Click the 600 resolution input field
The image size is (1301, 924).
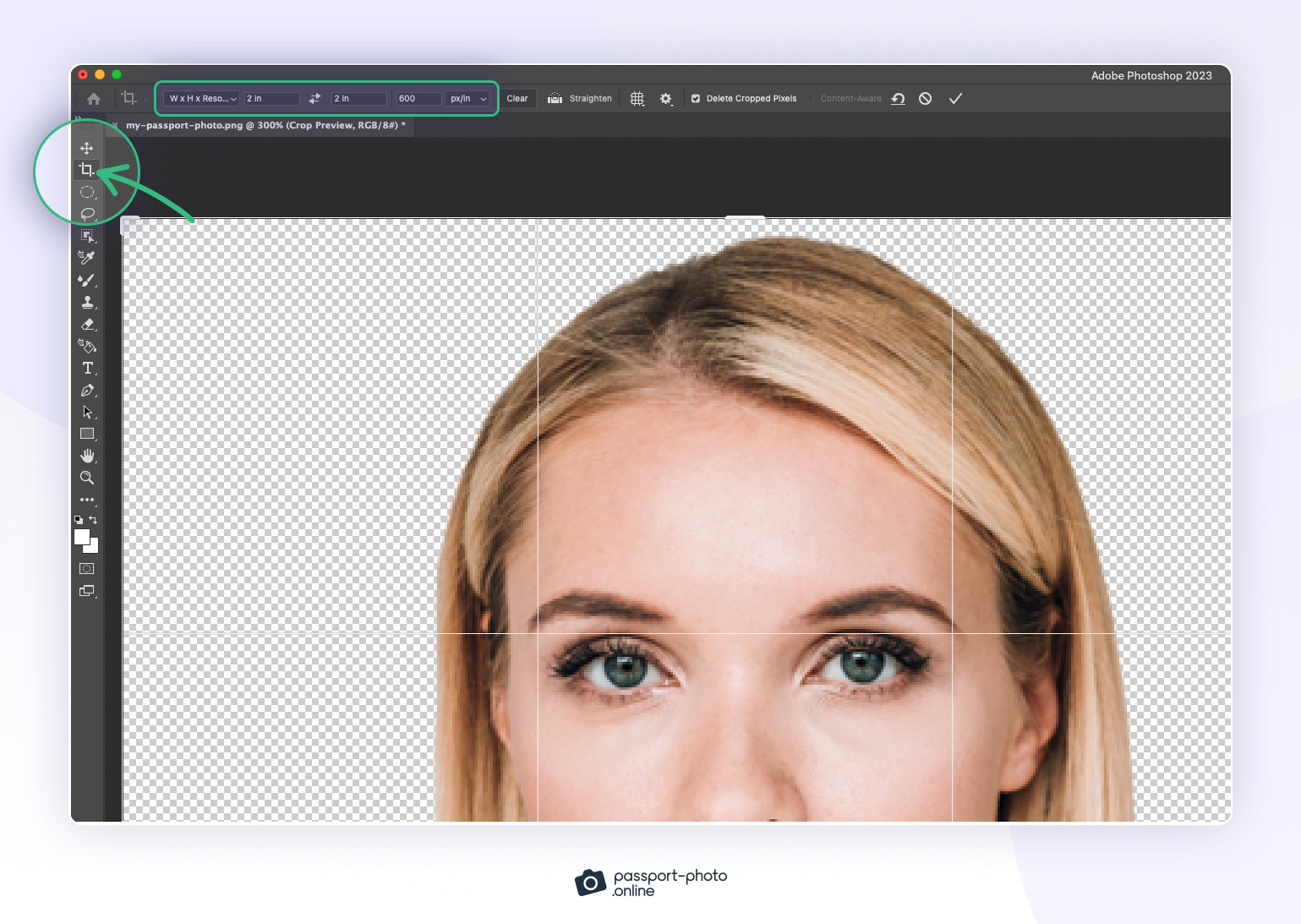tap(418, 99)
